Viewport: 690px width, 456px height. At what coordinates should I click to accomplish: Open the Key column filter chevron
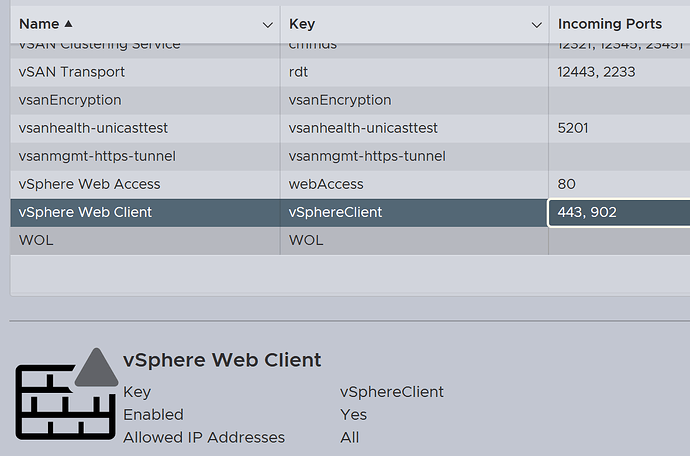[x=536, y=25]
